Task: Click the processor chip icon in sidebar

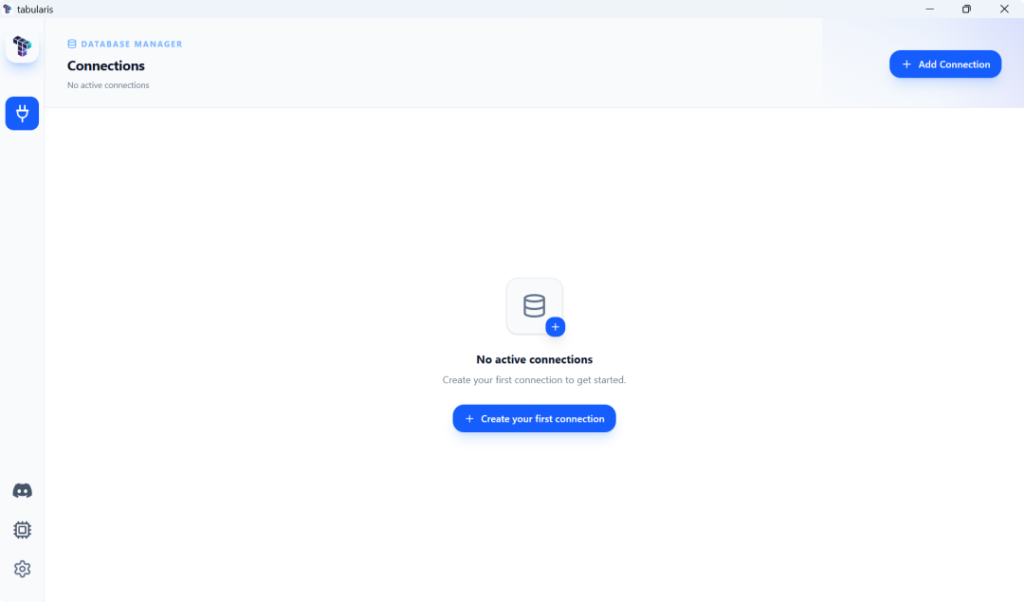Action: point(22,530)
